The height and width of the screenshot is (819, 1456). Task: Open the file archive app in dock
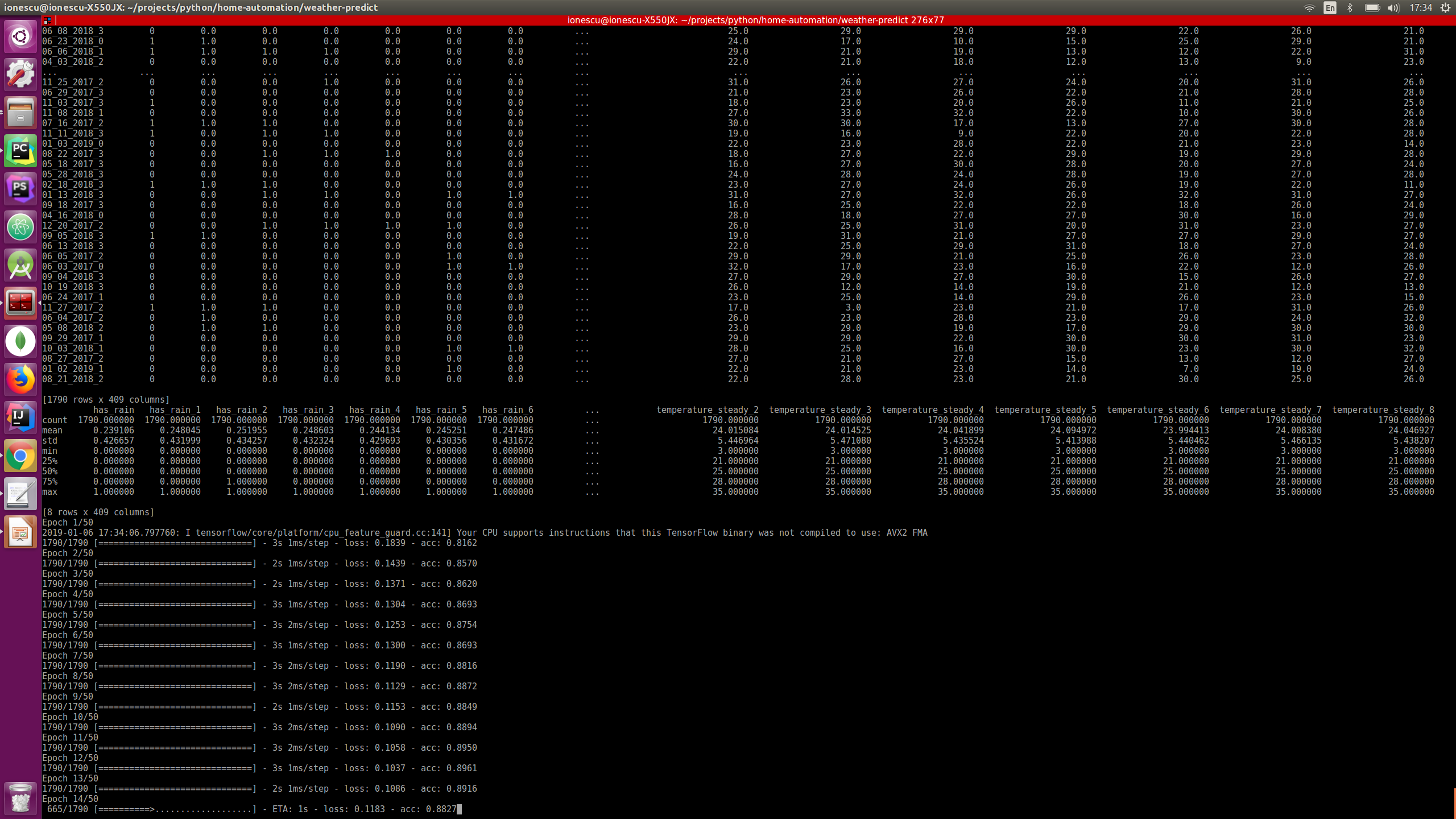(x=20, y=111)
